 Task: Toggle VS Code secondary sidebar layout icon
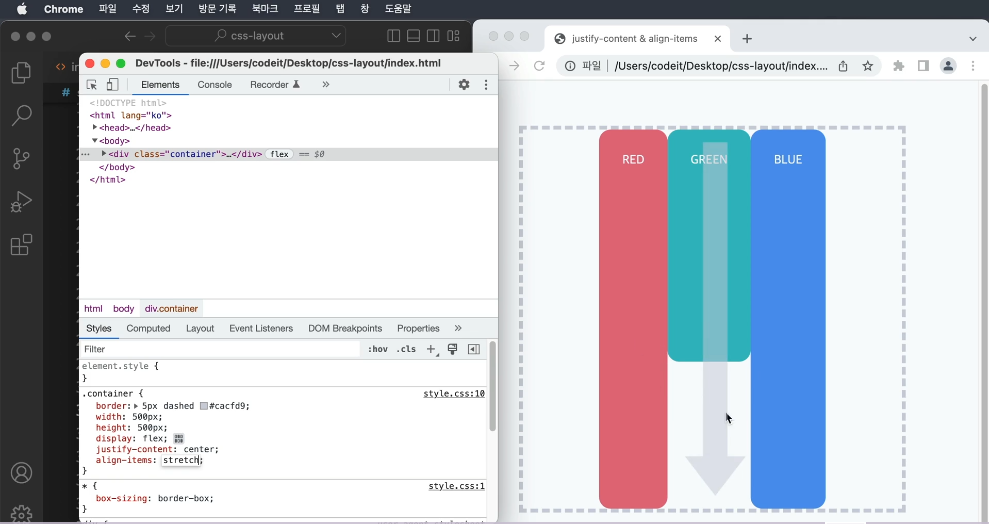[433, 36]
